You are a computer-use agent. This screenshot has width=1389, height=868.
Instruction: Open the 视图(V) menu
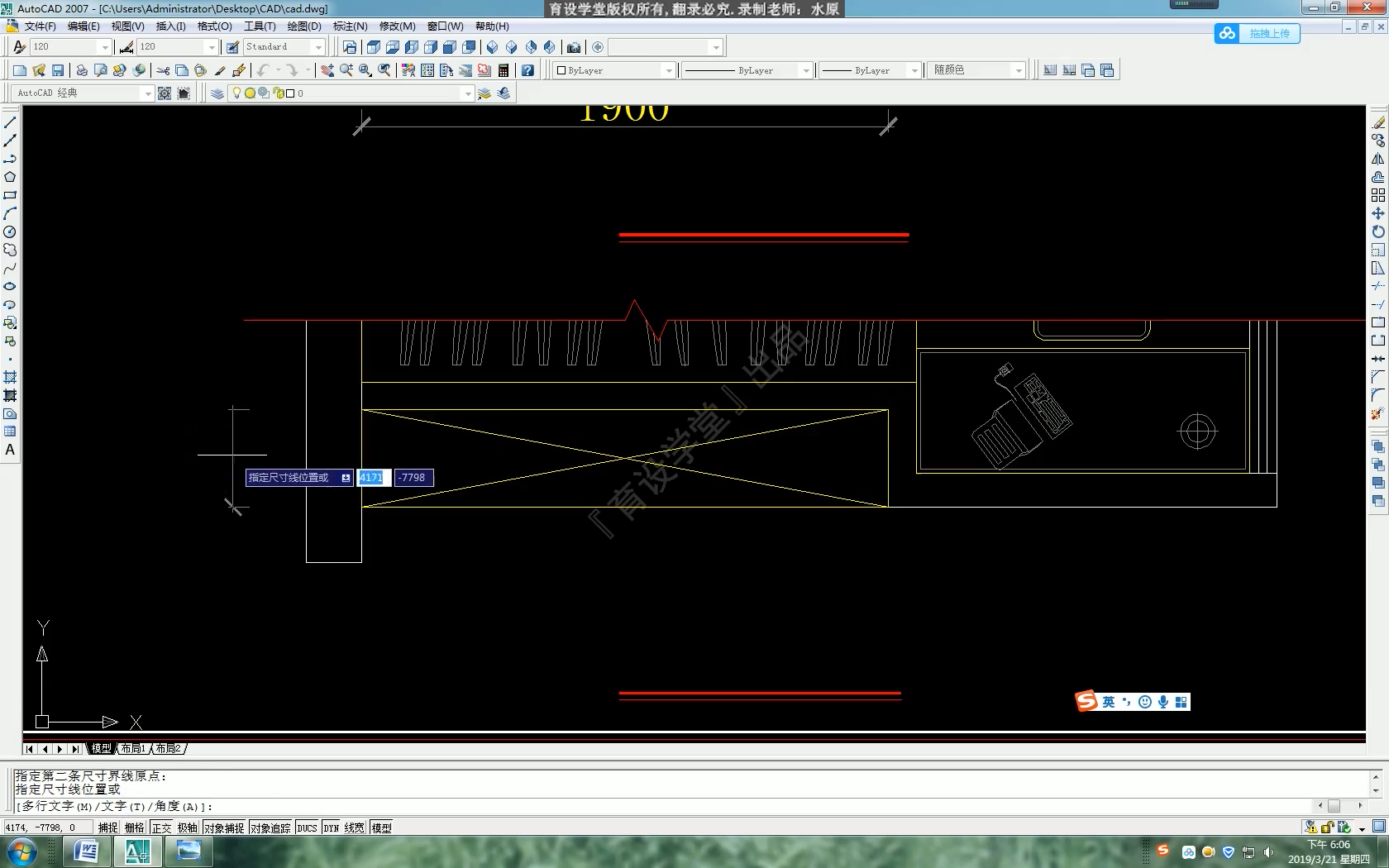(x=128, y=26)
